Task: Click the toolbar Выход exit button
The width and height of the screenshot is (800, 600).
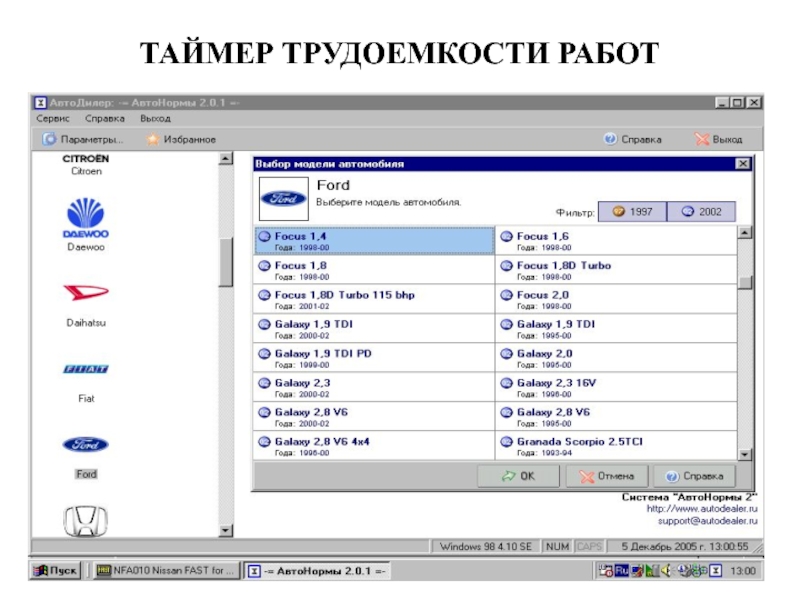Action: coord(719,139)
